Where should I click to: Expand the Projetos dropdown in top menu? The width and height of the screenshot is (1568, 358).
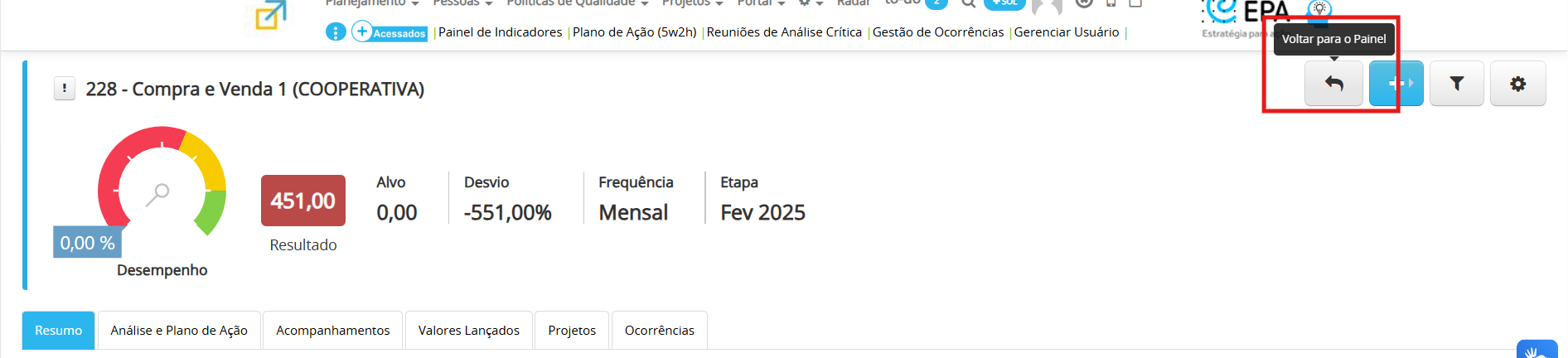click(692, 3)
